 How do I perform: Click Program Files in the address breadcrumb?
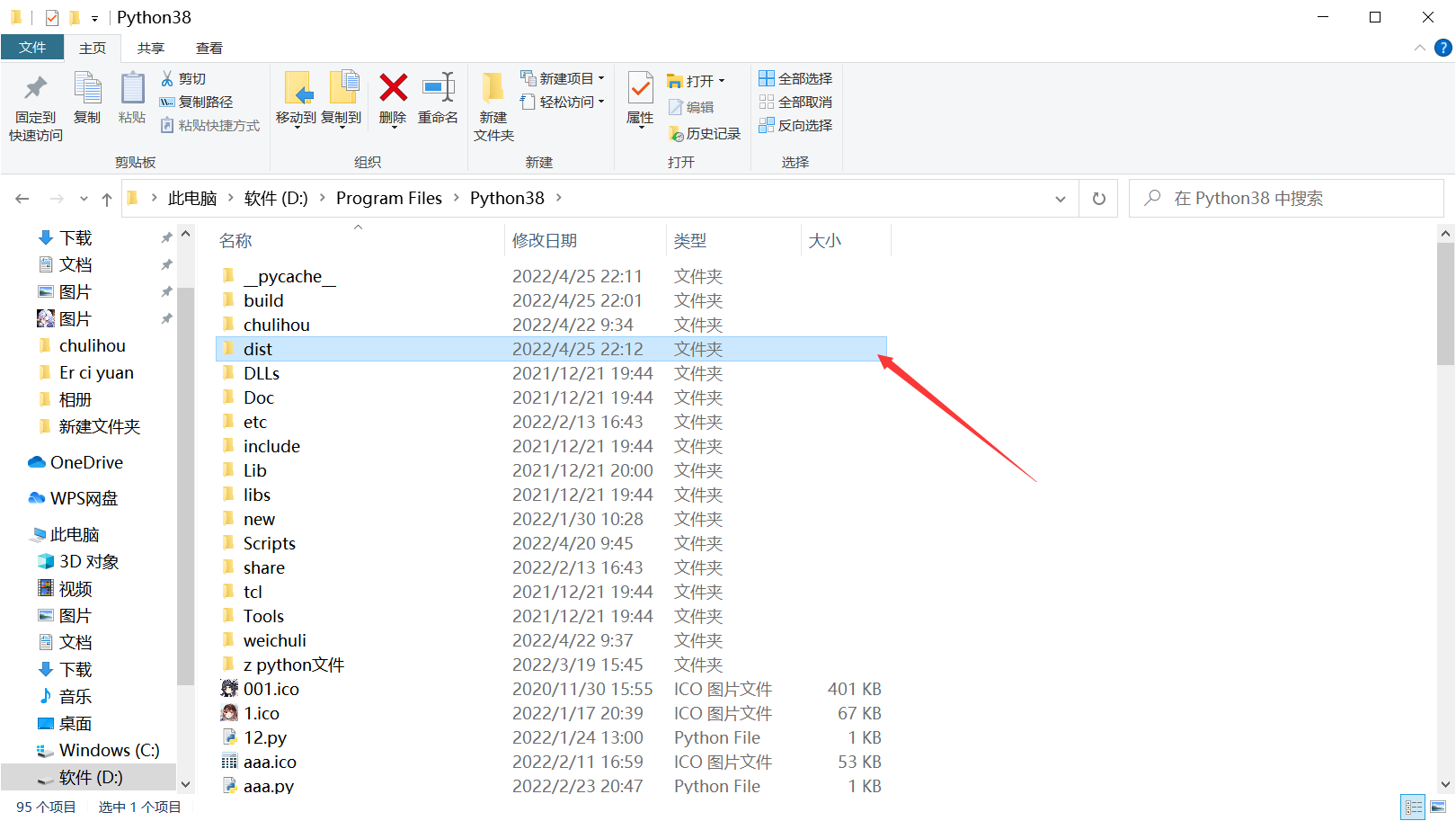point(388,198)
